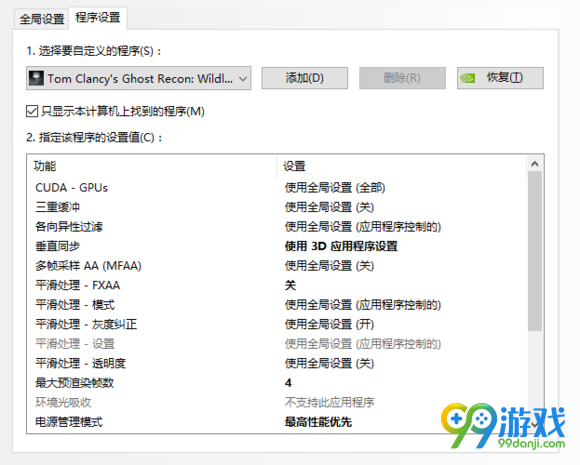Select the 平滑处理 - FXAA row
Screen dimensions: 580x465
(277, 285)
